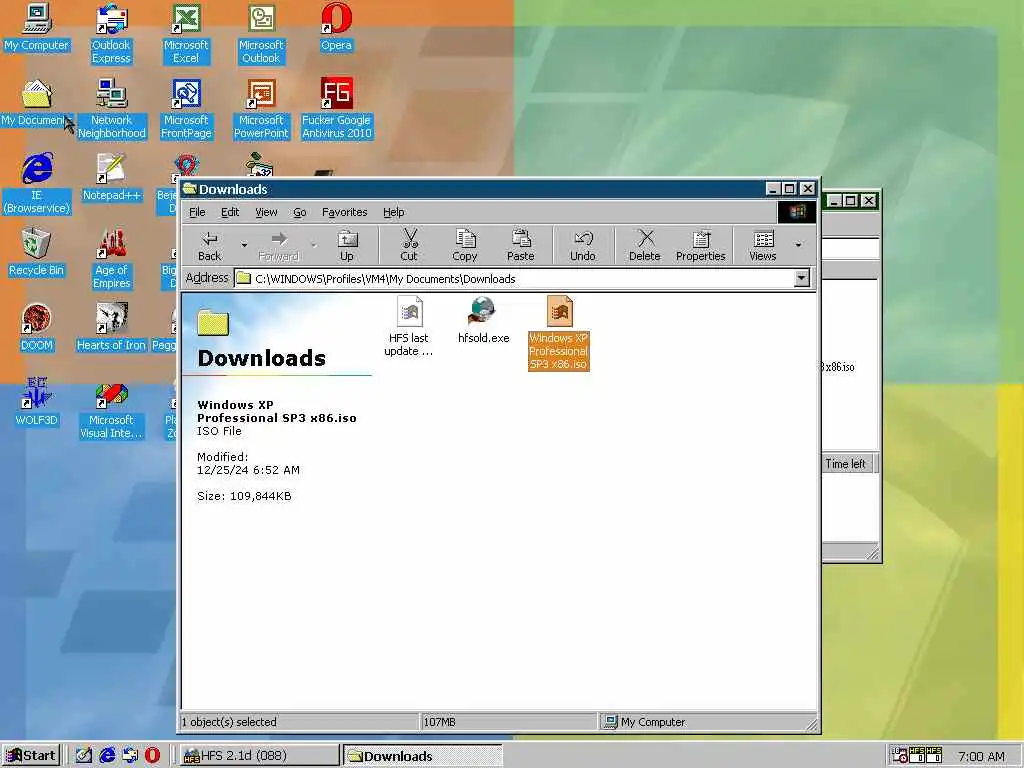Screen dimensions: 1024x768
Task: Launch Outlook Express from desktop
Action: coord(111,34)
